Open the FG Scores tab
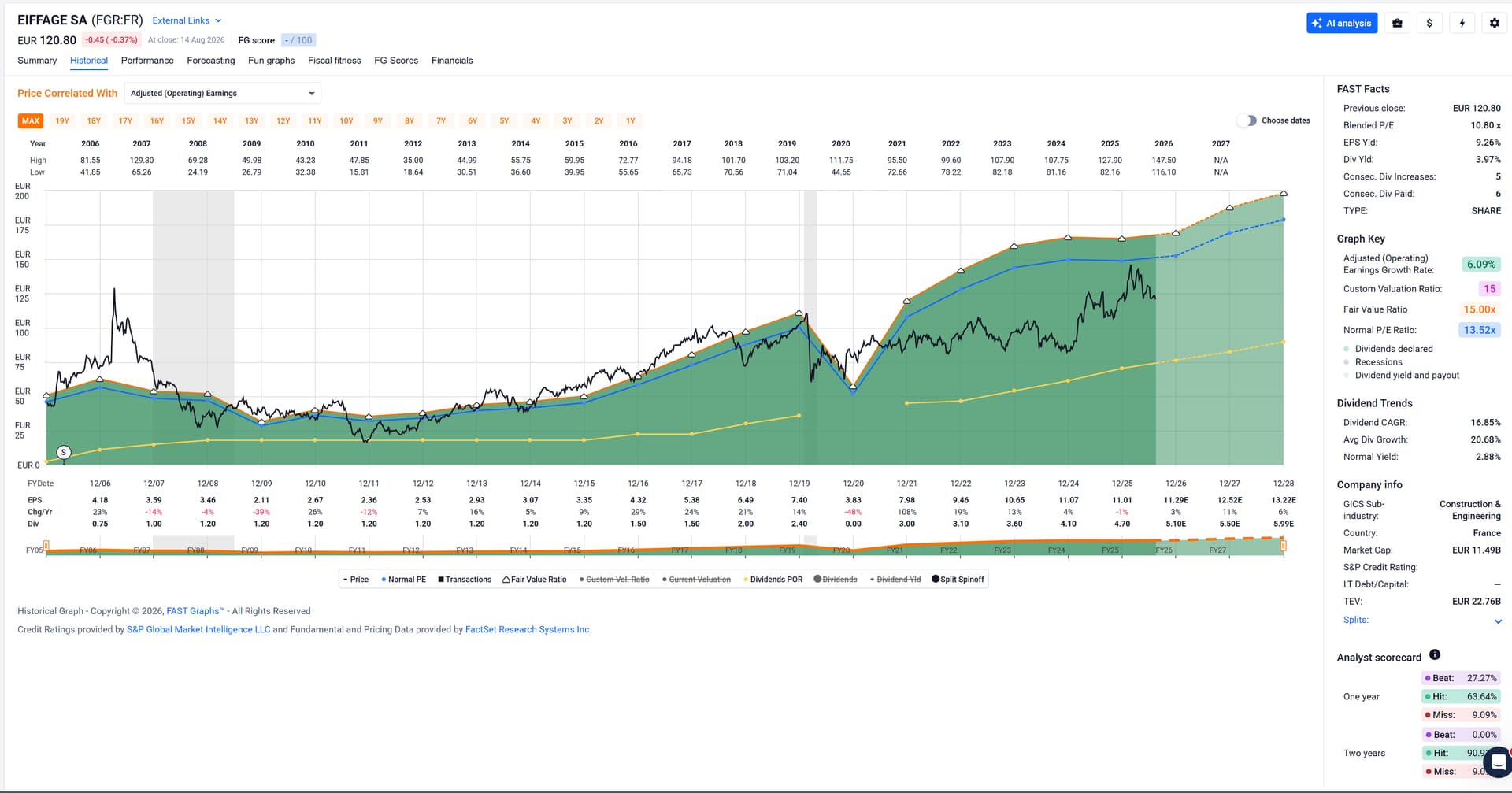Image resolution: width=1512 pixels, height=793 pixels. (x=396, y=61)
